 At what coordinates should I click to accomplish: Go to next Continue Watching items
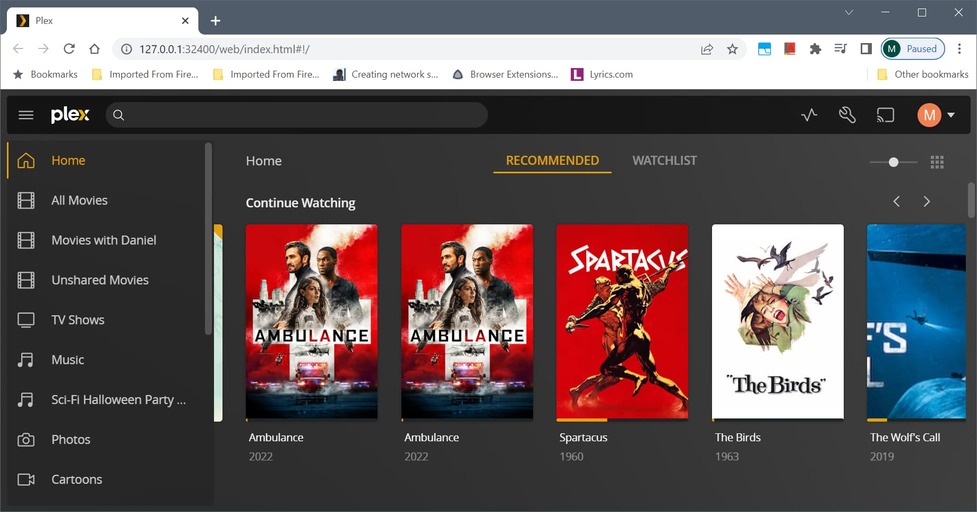pos(927,201)
